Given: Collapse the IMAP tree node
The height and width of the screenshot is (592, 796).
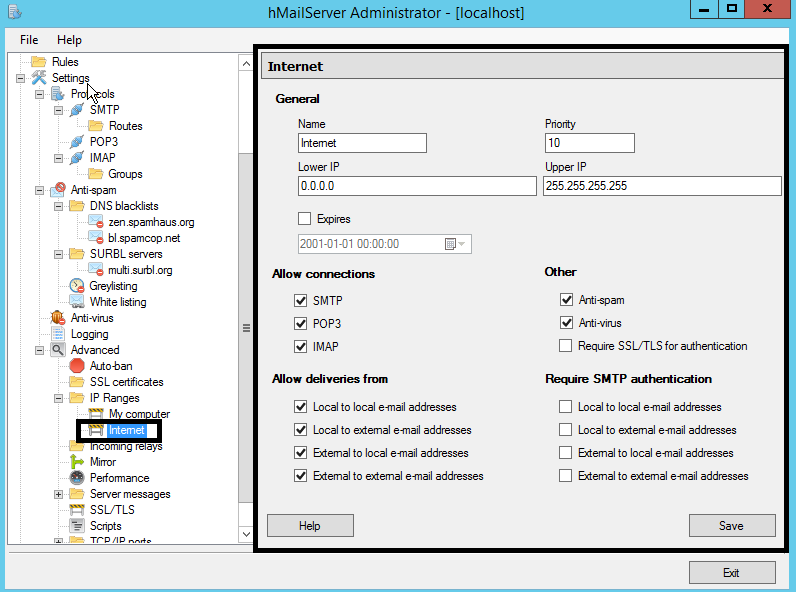Looking at the screenshot, I should (58, 158).
